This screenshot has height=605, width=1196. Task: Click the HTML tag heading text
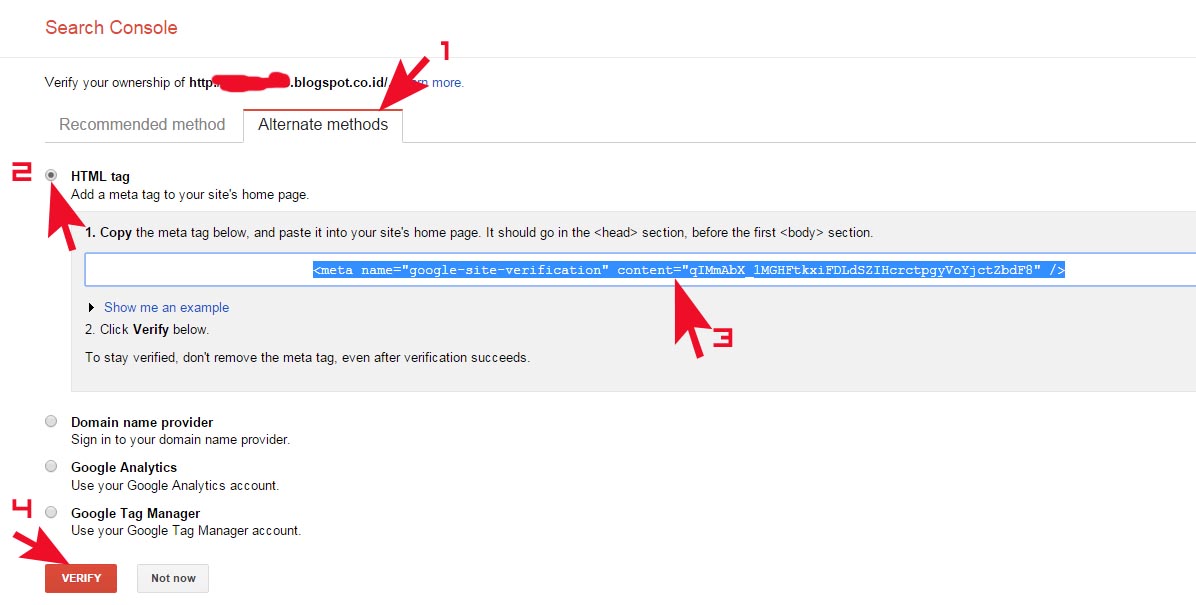click(x=100, y=176)
